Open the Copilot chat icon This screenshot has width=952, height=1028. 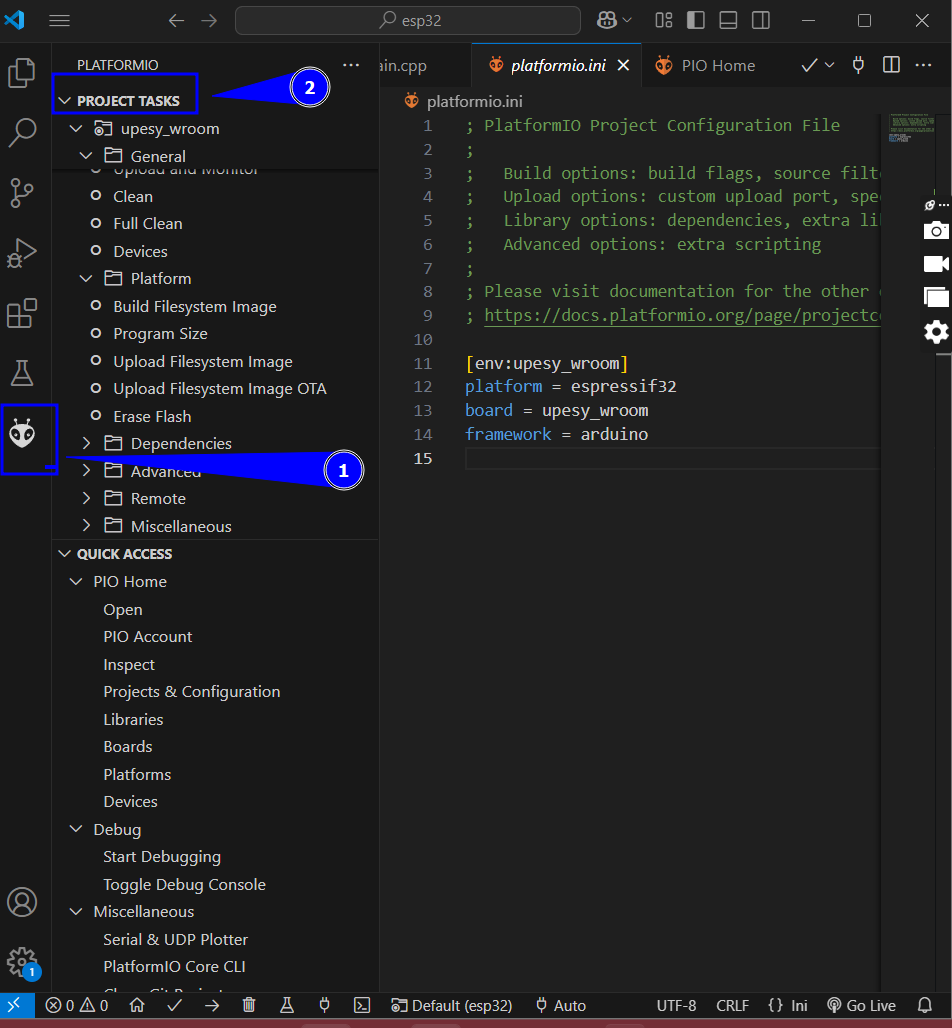607,20
